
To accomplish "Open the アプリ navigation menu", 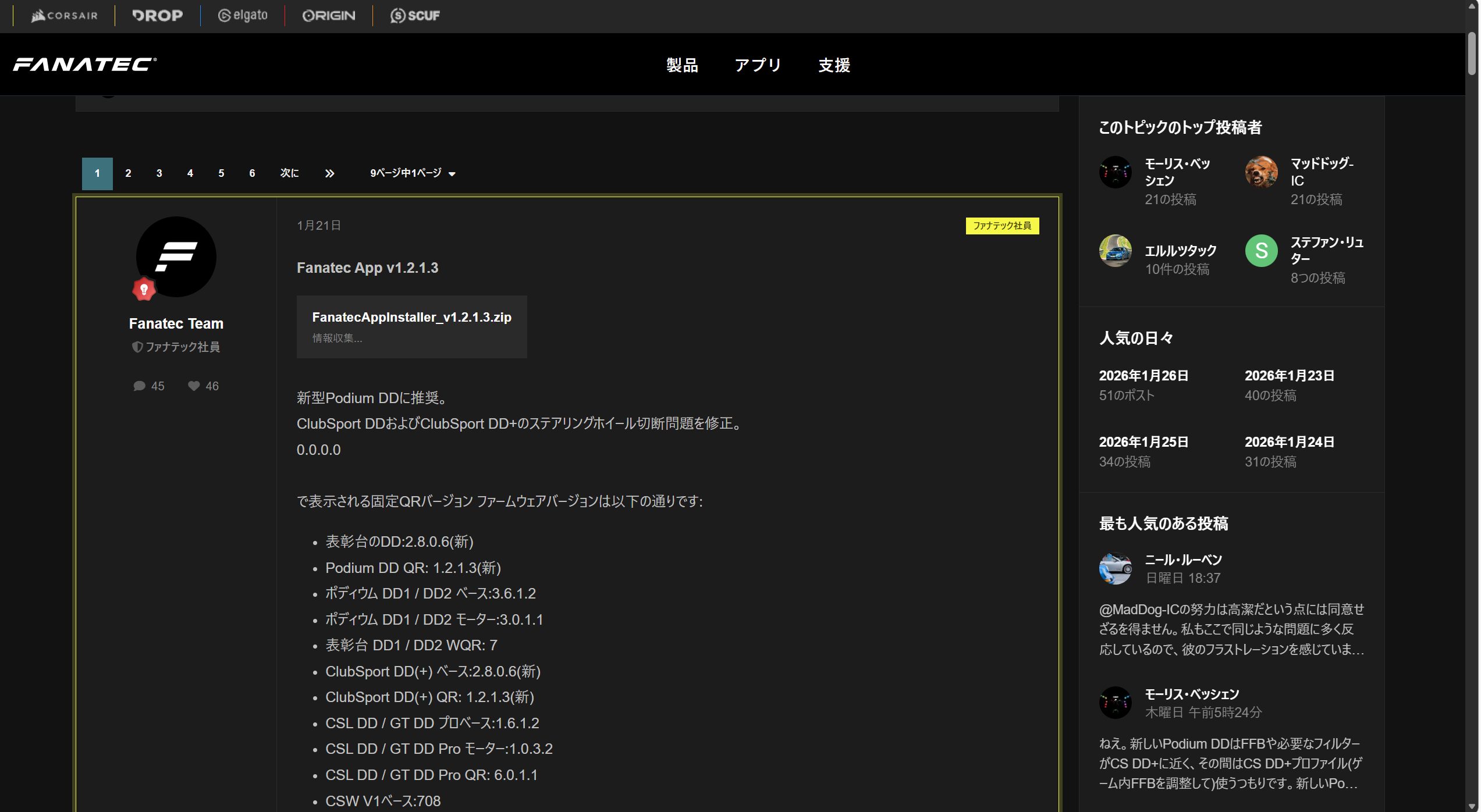I will coord(758,65).
